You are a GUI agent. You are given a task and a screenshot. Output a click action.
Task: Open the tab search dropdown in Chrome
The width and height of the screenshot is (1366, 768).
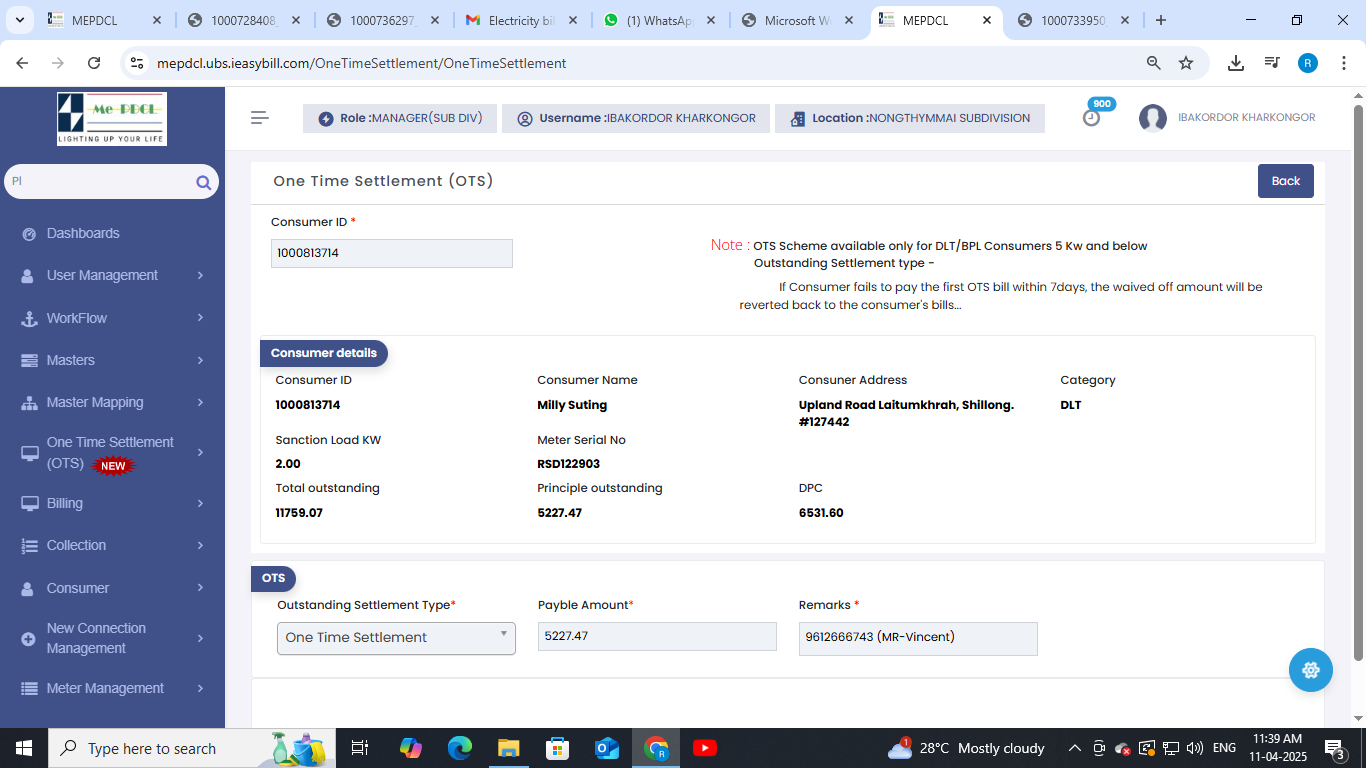(x=21, y=20)
